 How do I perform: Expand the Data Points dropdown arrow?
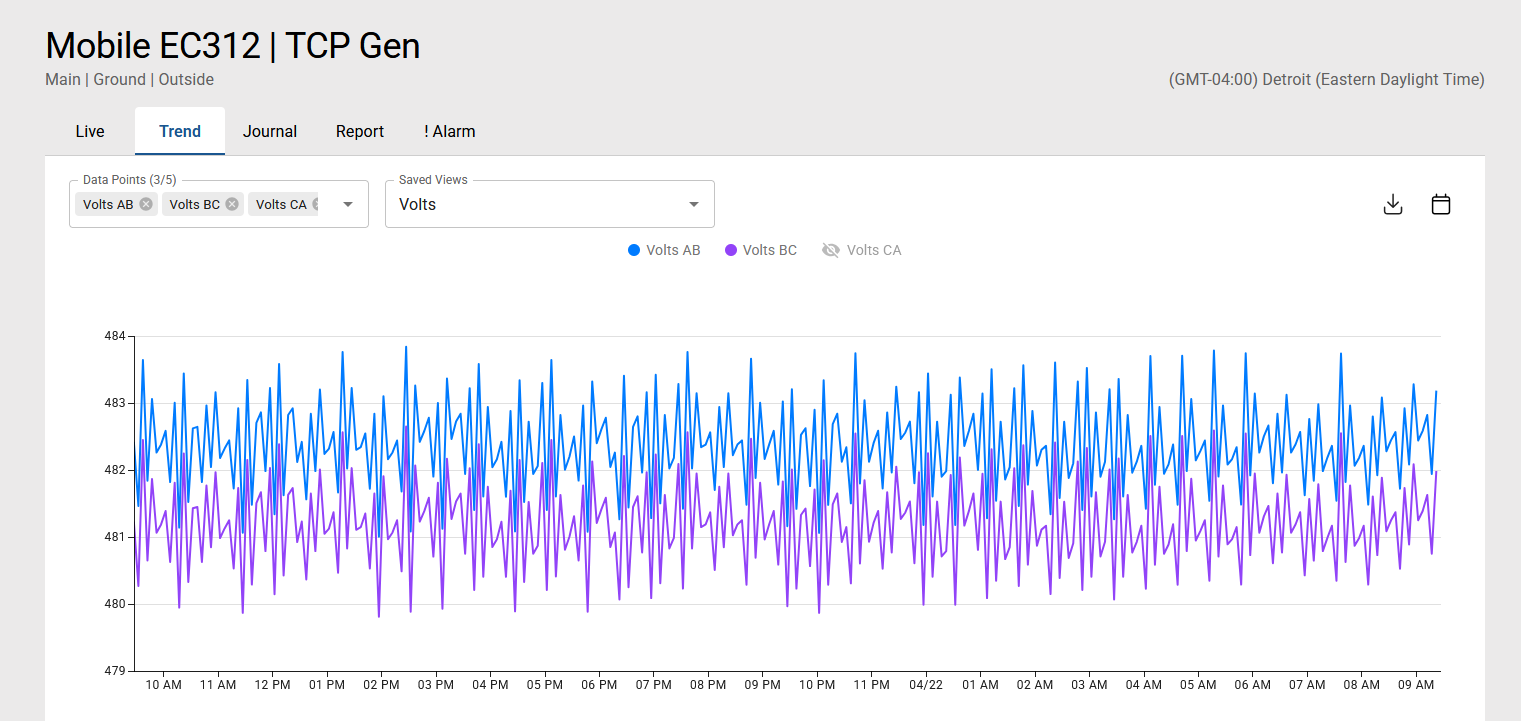point(348,204)
